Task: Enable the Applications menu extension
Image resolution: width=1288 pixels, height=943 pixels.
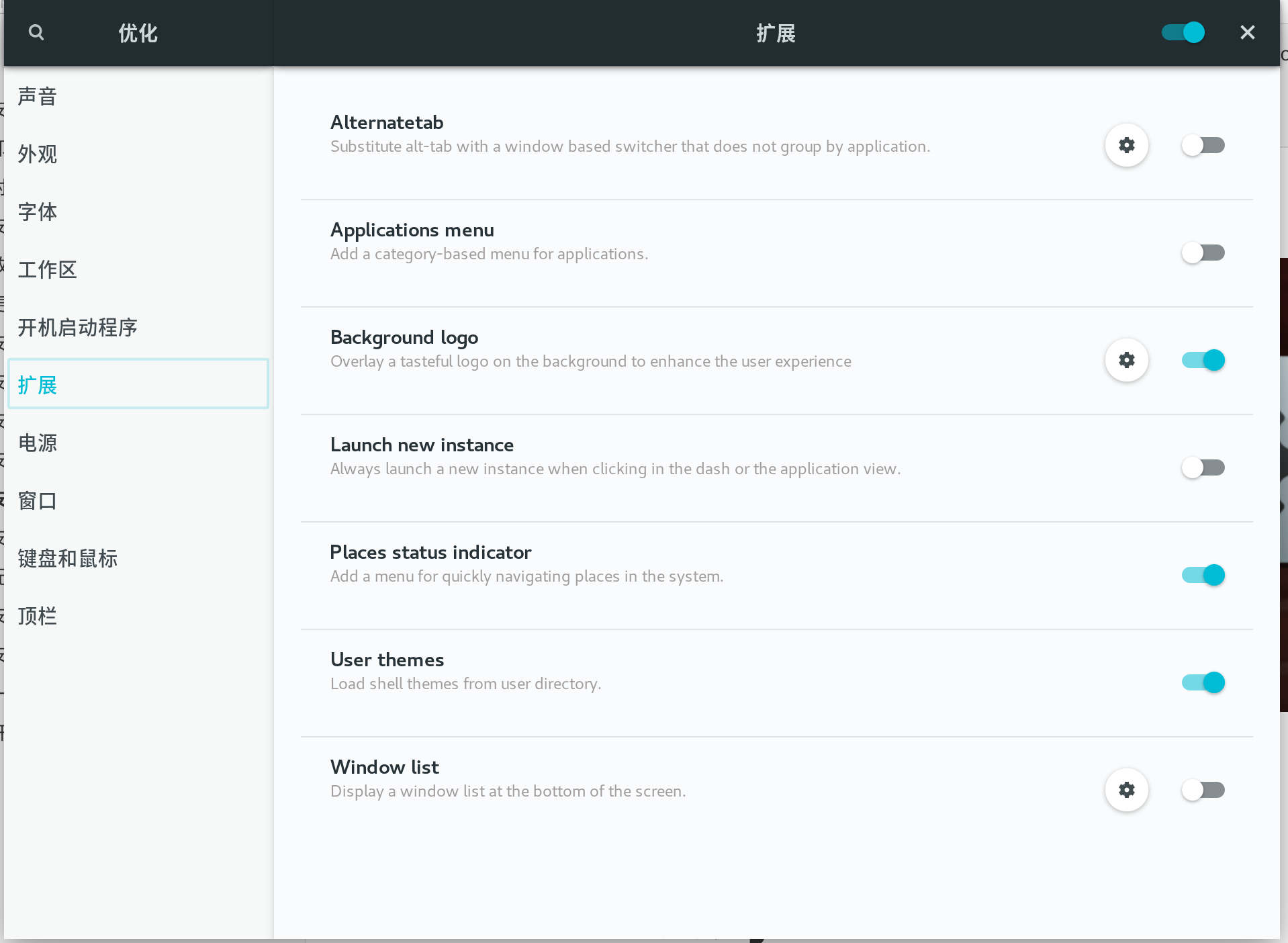Action: [1203, 253]
